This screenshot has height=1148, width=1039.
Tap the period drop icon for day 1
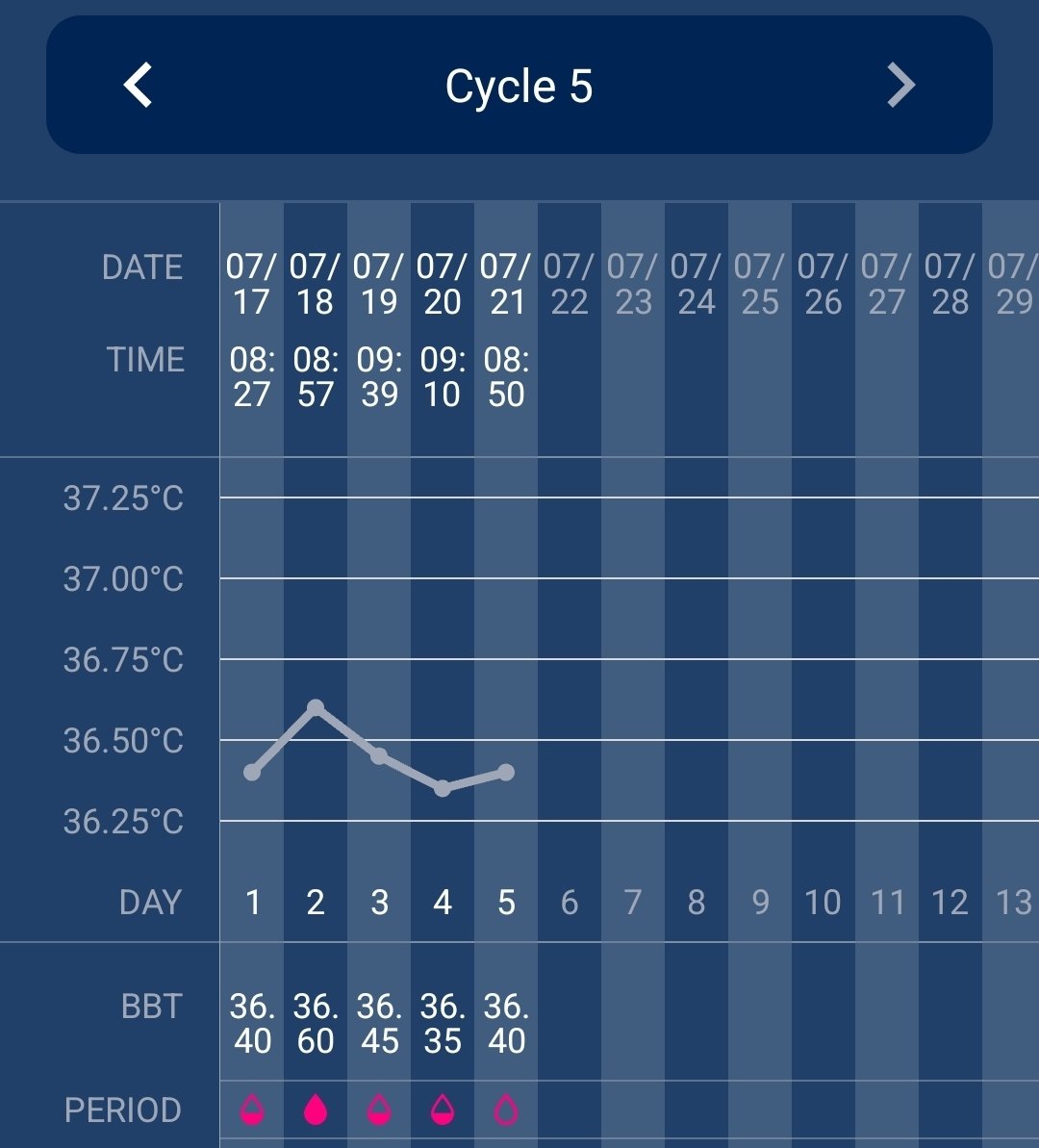click(x=252, y=1110)
